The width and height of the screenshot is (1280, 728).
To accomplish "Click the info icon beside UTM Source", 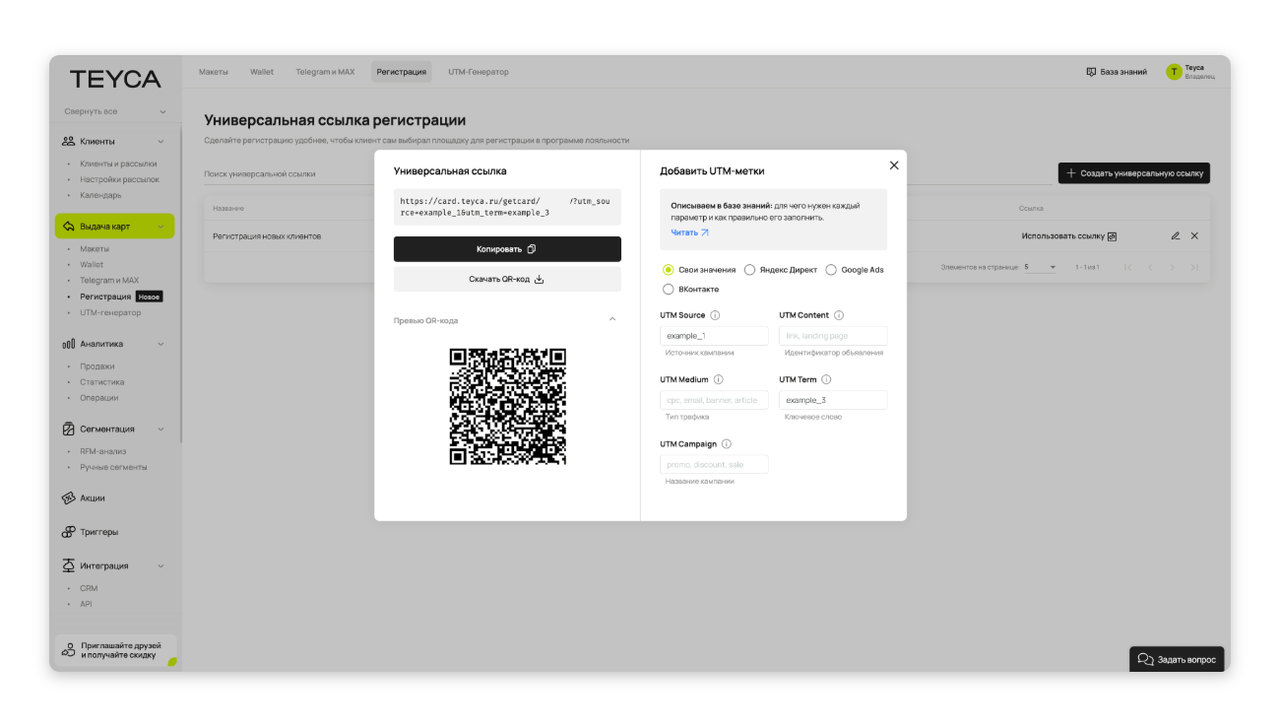I will [x=715, y=315].
